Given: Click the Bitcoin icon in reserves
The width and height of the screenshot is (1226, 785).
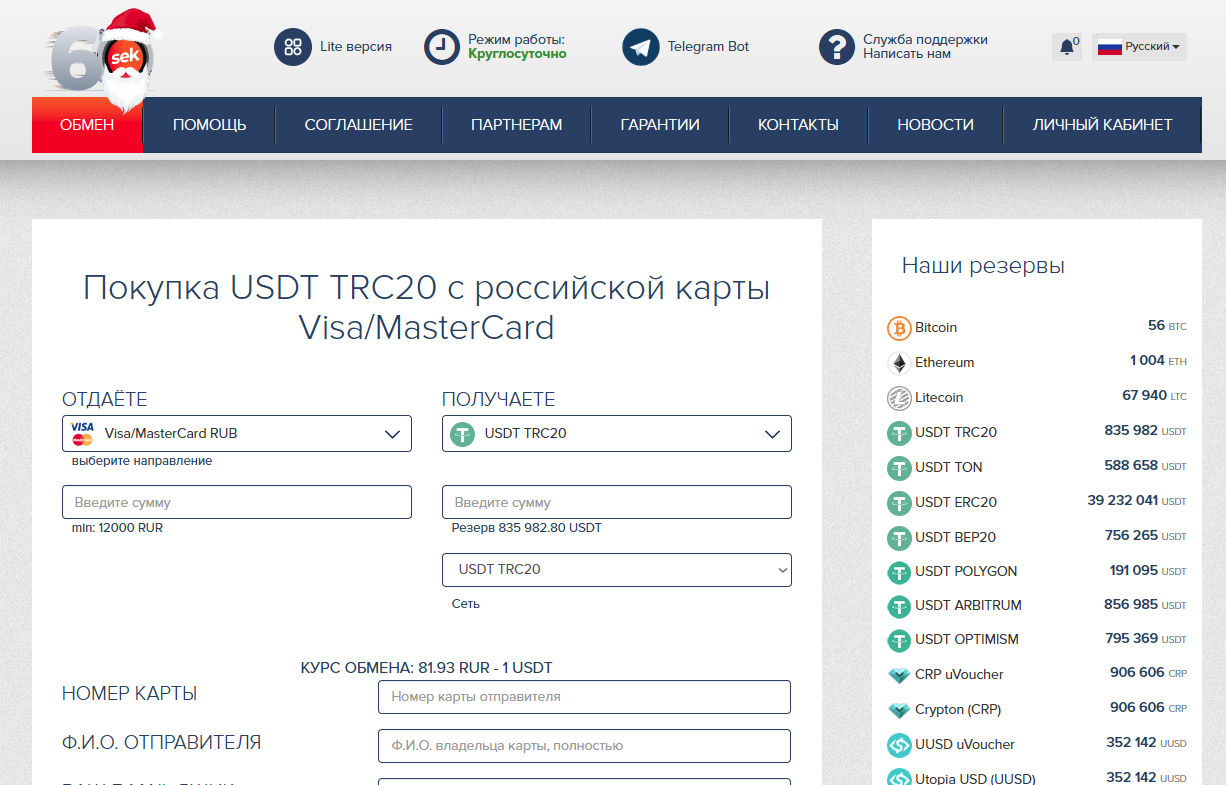Looking at the screenshot, I should [899, 328].
